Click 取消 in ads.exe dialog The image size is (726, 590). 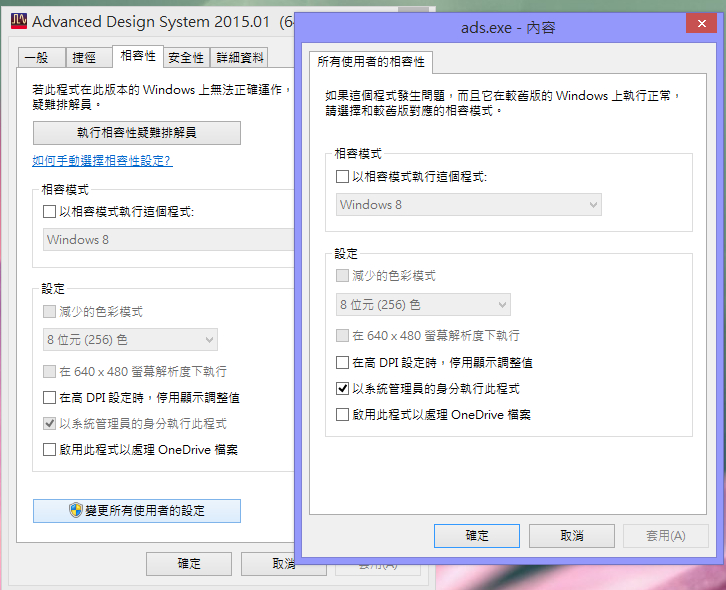pyautogui.click(x=572, y=536)
